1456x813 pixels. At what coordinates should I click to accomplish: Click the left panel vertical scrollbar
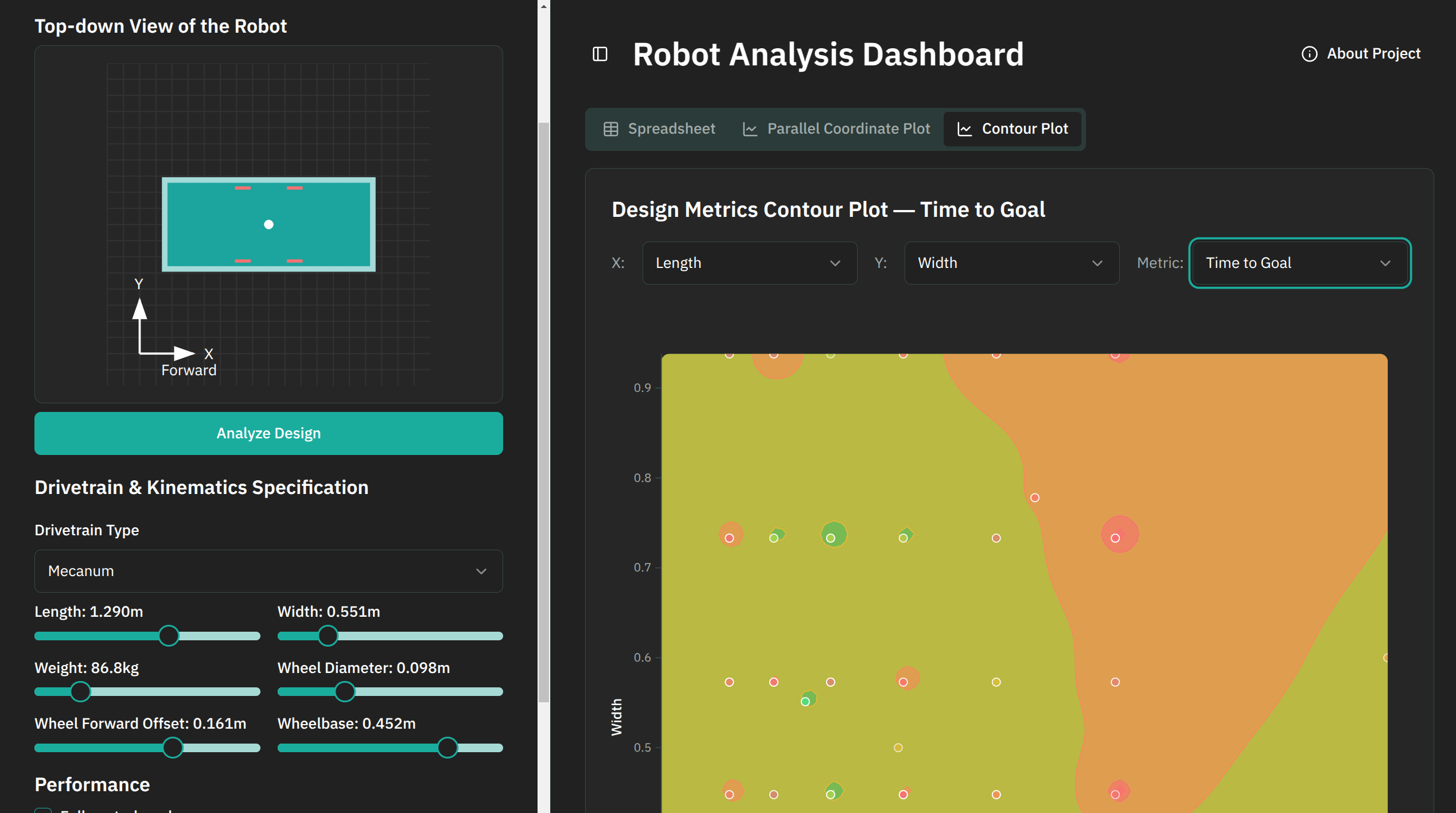pyautogui.click(x=544, y=412)
